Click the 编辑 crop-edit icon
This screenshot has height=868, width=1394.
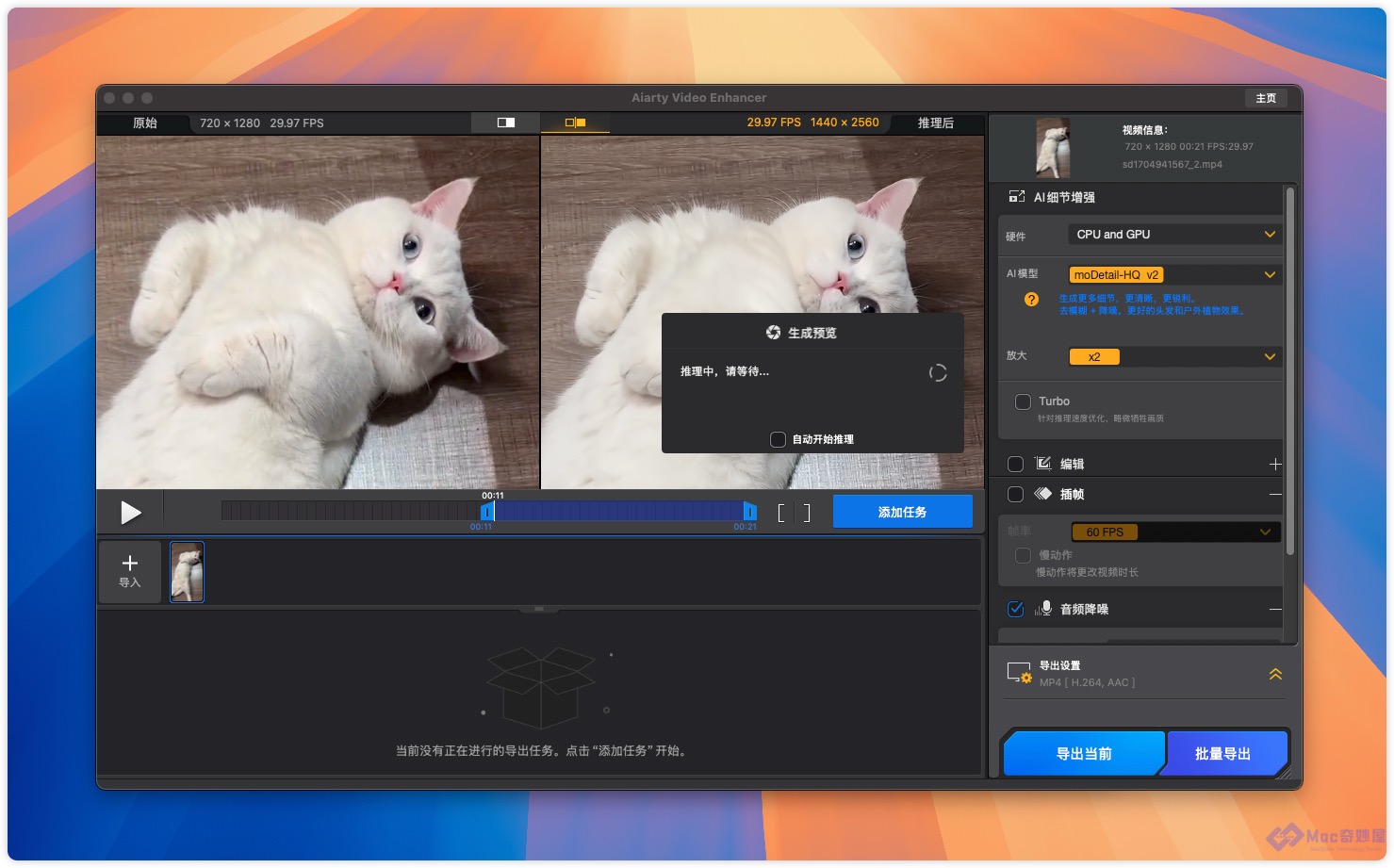[1042, 464]
